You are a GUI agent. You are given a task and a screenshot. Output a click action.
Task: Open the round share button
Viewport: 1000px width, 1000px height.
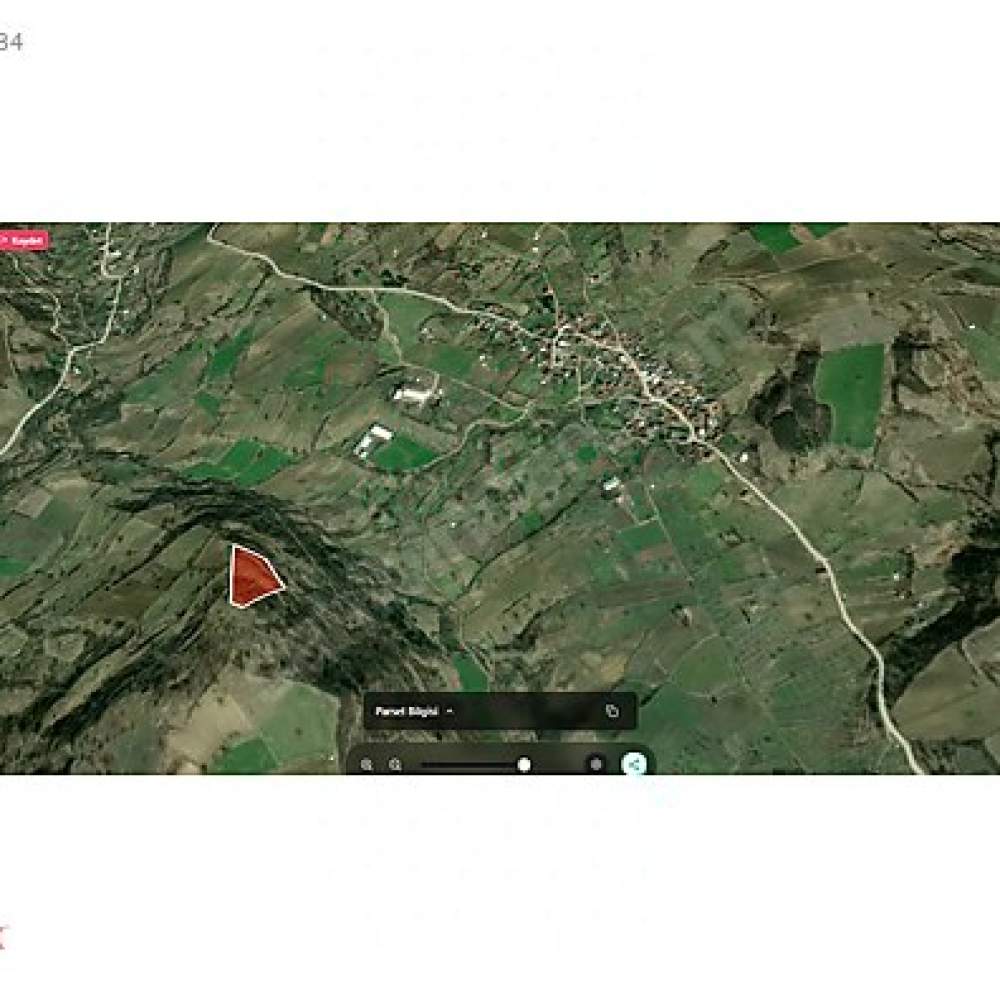click(x=634, y=764)
